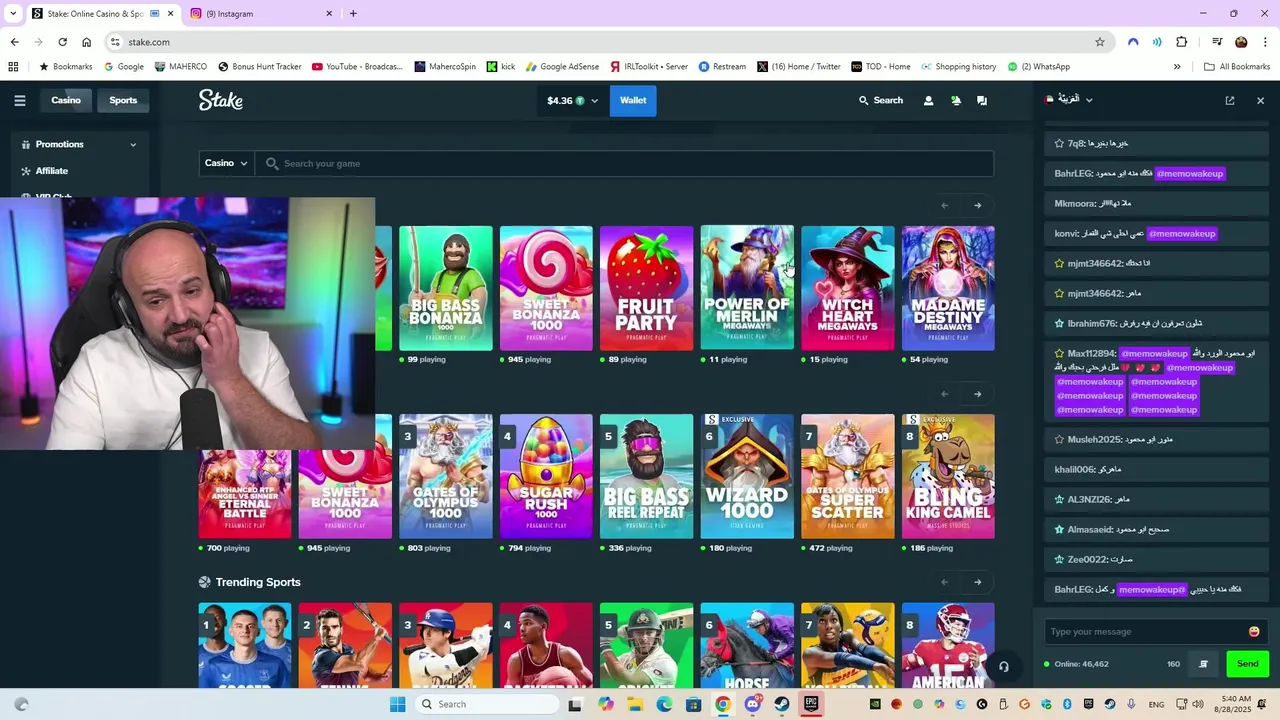Open the clock and date flyout

(1236, 704)
